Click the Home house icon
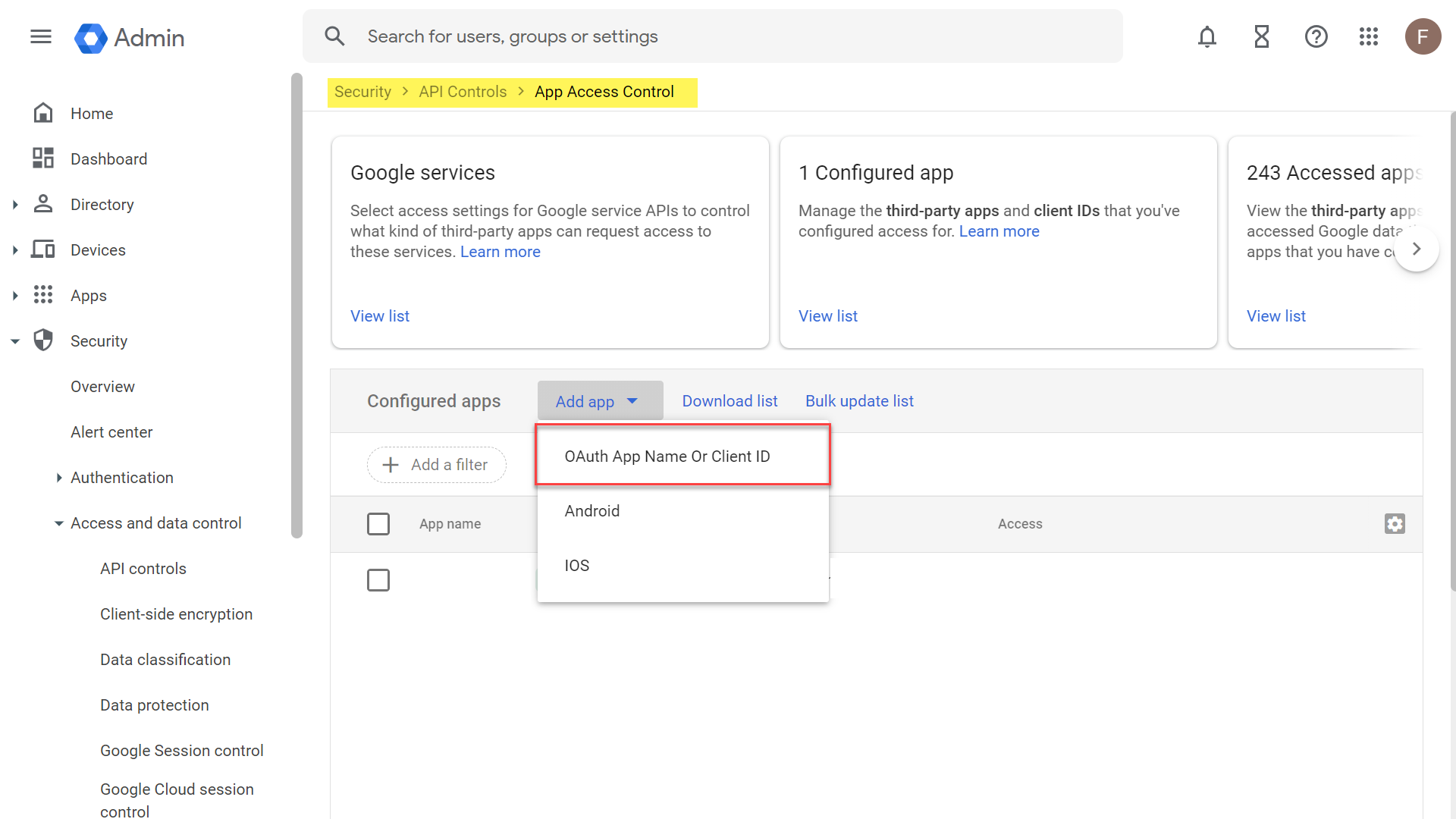1456x819 pixels. [43, 113]
